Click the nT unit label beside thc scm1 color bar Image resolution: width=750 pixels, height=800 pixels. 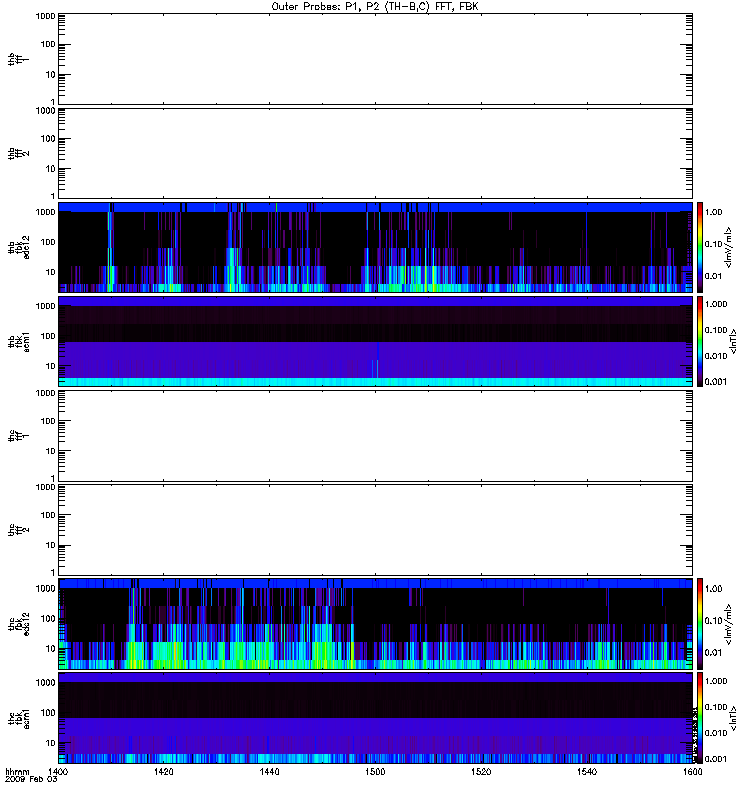coord(733,718)
